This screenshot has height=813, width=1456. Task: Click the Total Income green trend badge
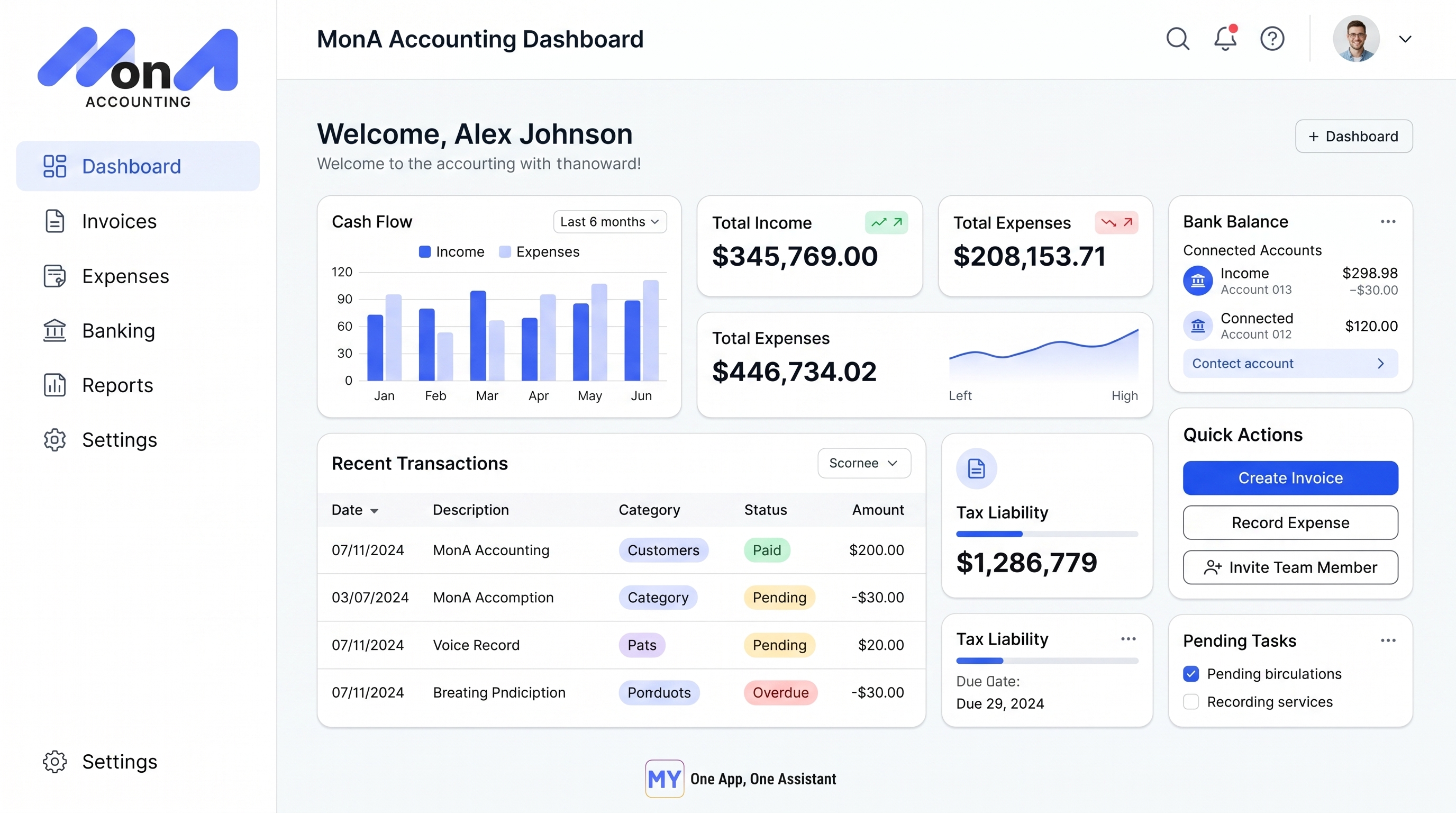[x=886, y=222]
